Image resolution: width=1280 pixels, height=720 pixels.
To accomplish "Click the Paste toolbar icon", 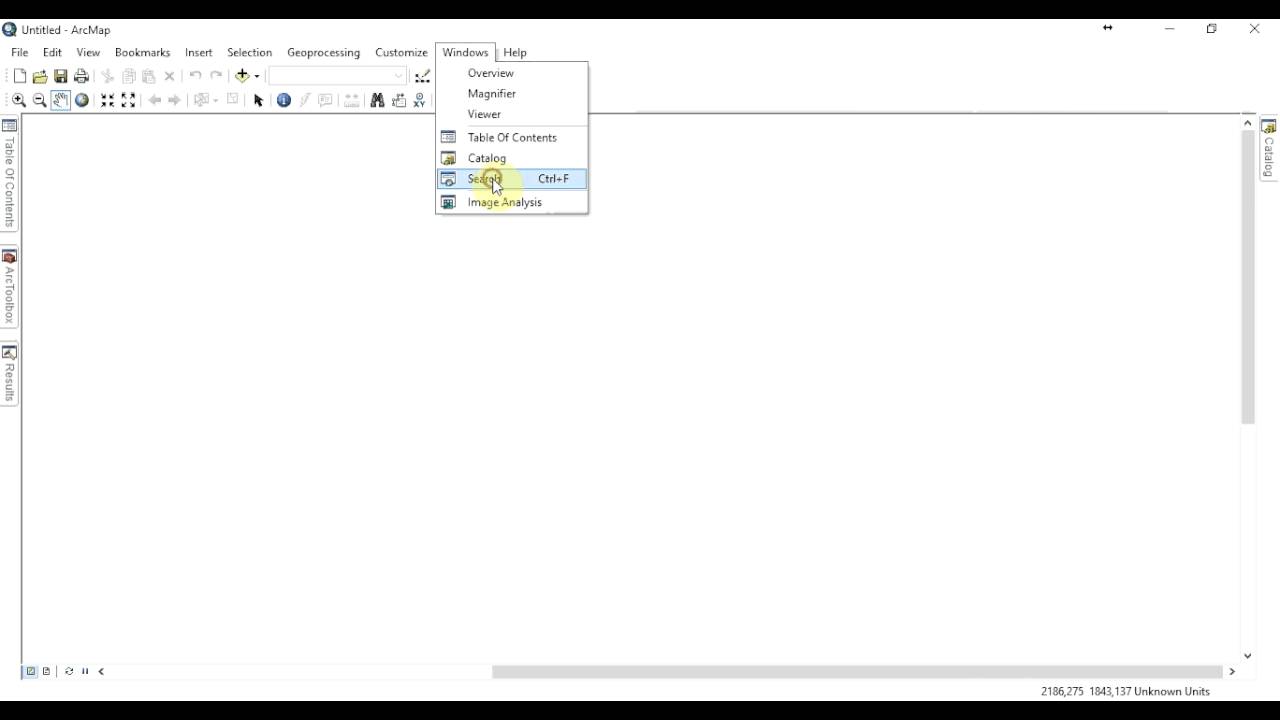I will coord(149,76).
